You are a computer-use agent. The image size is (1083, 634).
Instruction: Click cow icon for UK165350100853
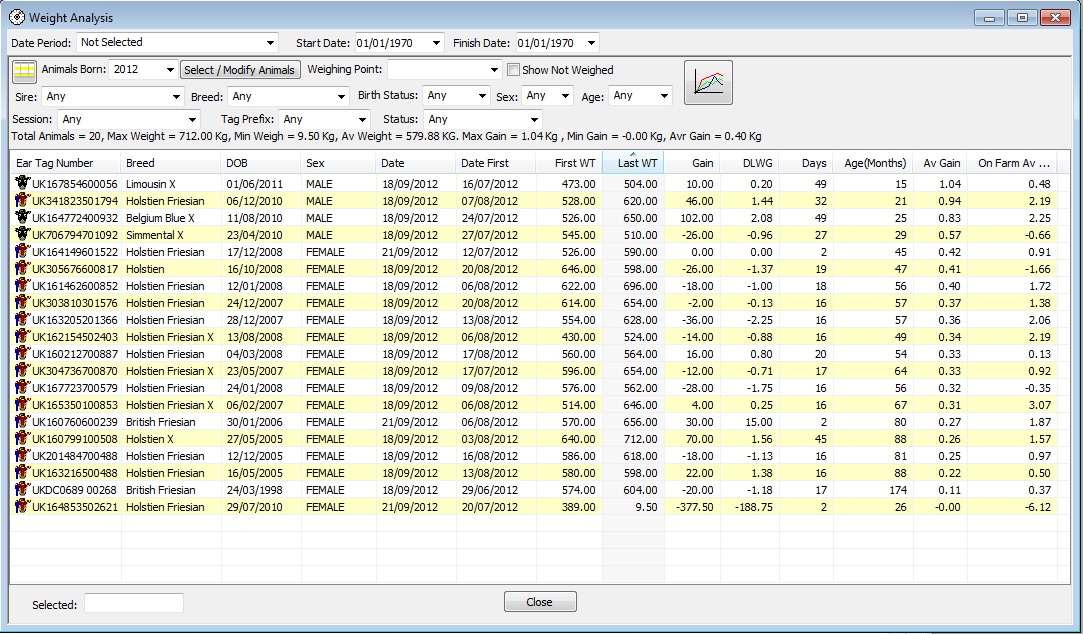coord(23,403)
